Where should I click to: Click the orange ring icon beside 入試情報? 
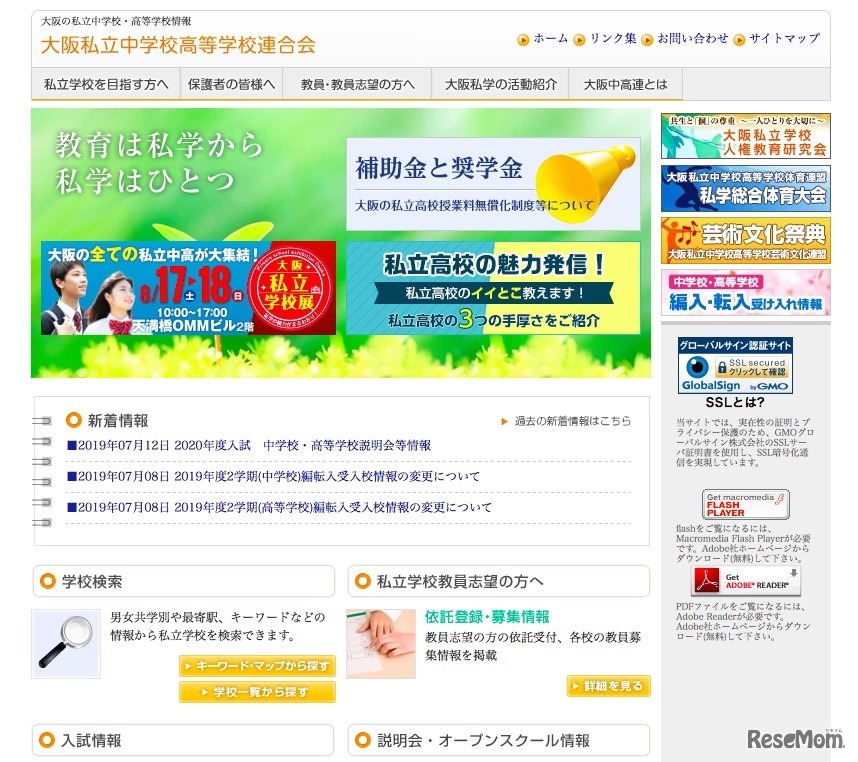pyautogui.click(x=47, y=740)
